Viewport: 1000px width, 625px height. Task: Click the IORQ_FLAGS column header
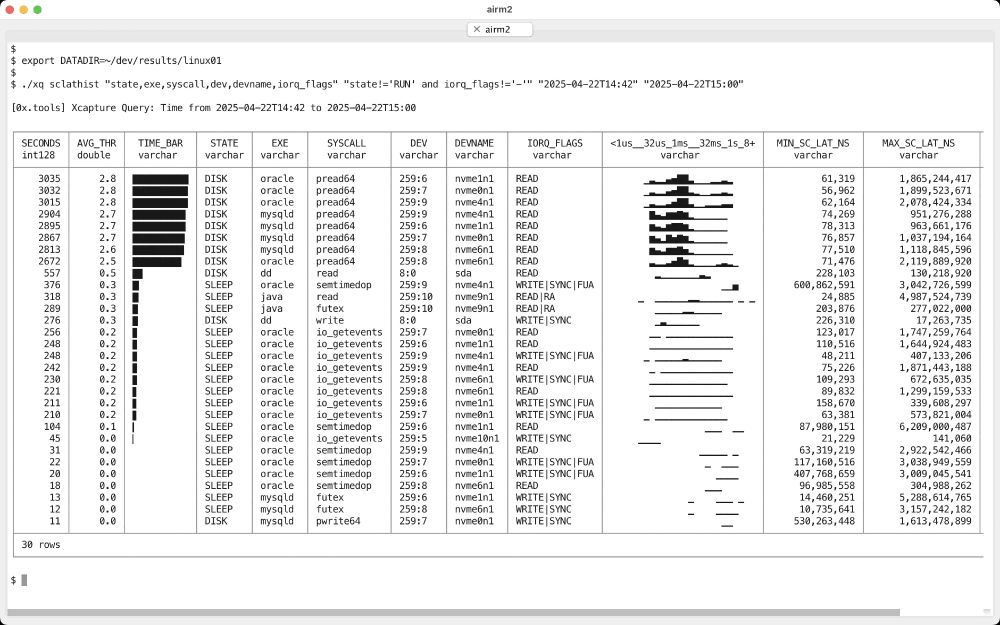point(554,143)
